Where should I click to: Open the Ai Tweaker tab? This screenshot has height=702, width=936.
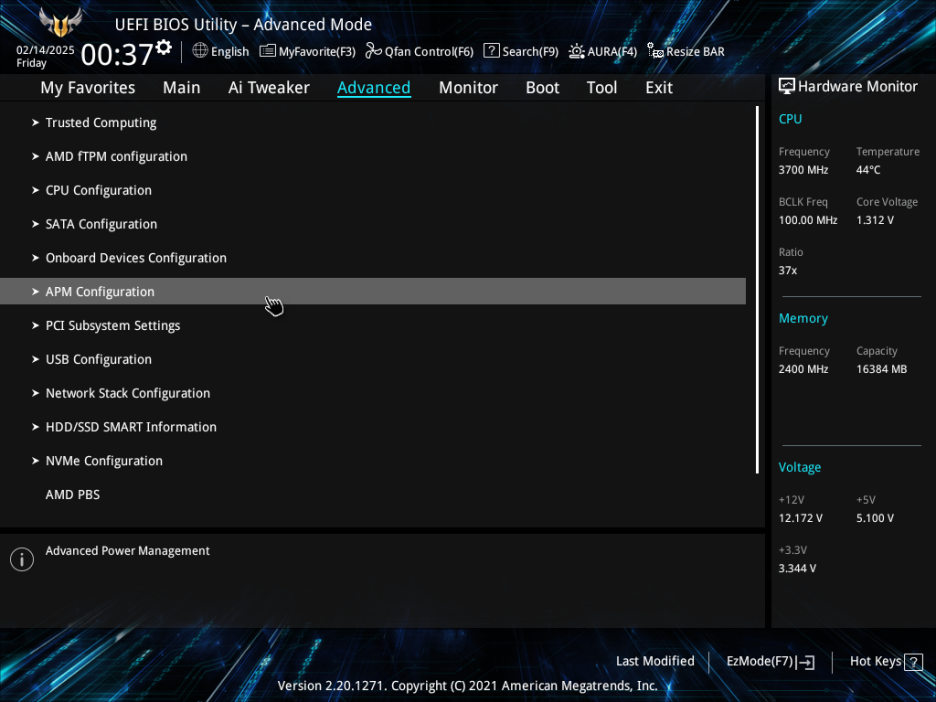[269, 88]
